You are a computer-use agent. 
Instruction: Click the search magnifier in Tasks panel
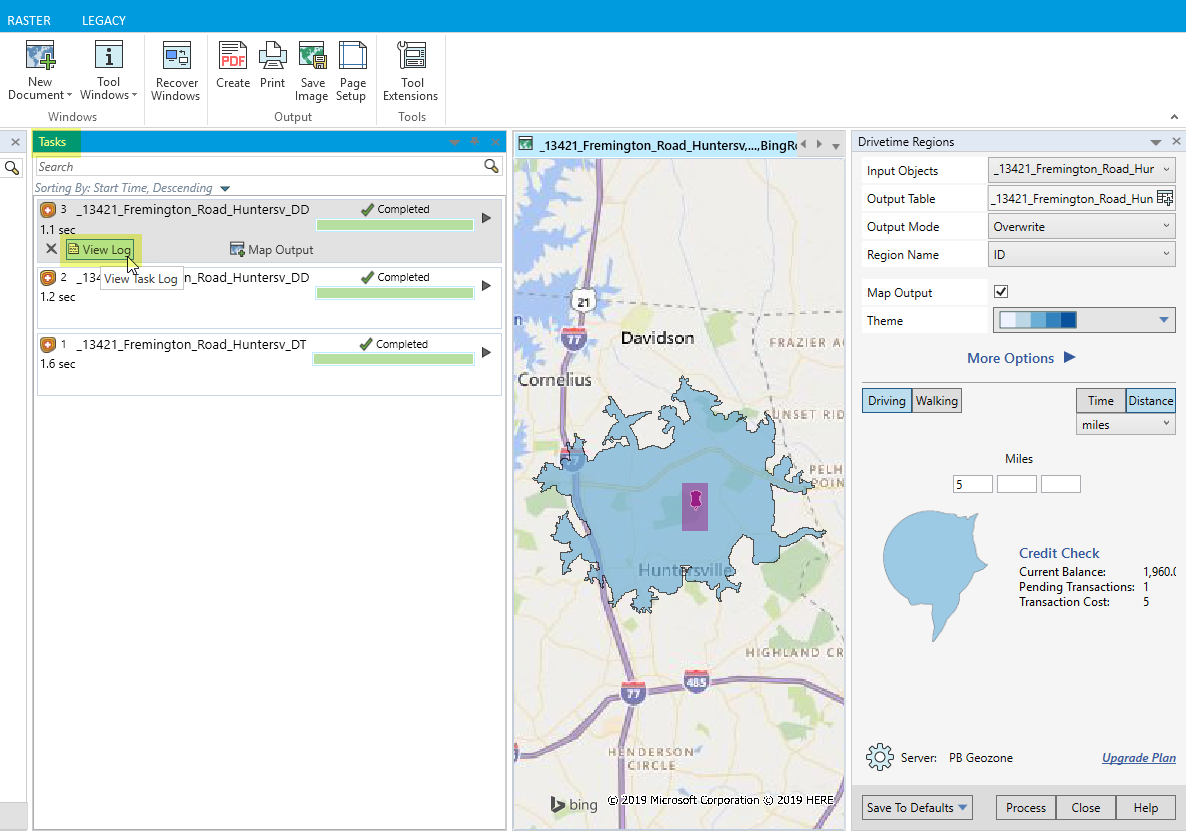[491, 166]
